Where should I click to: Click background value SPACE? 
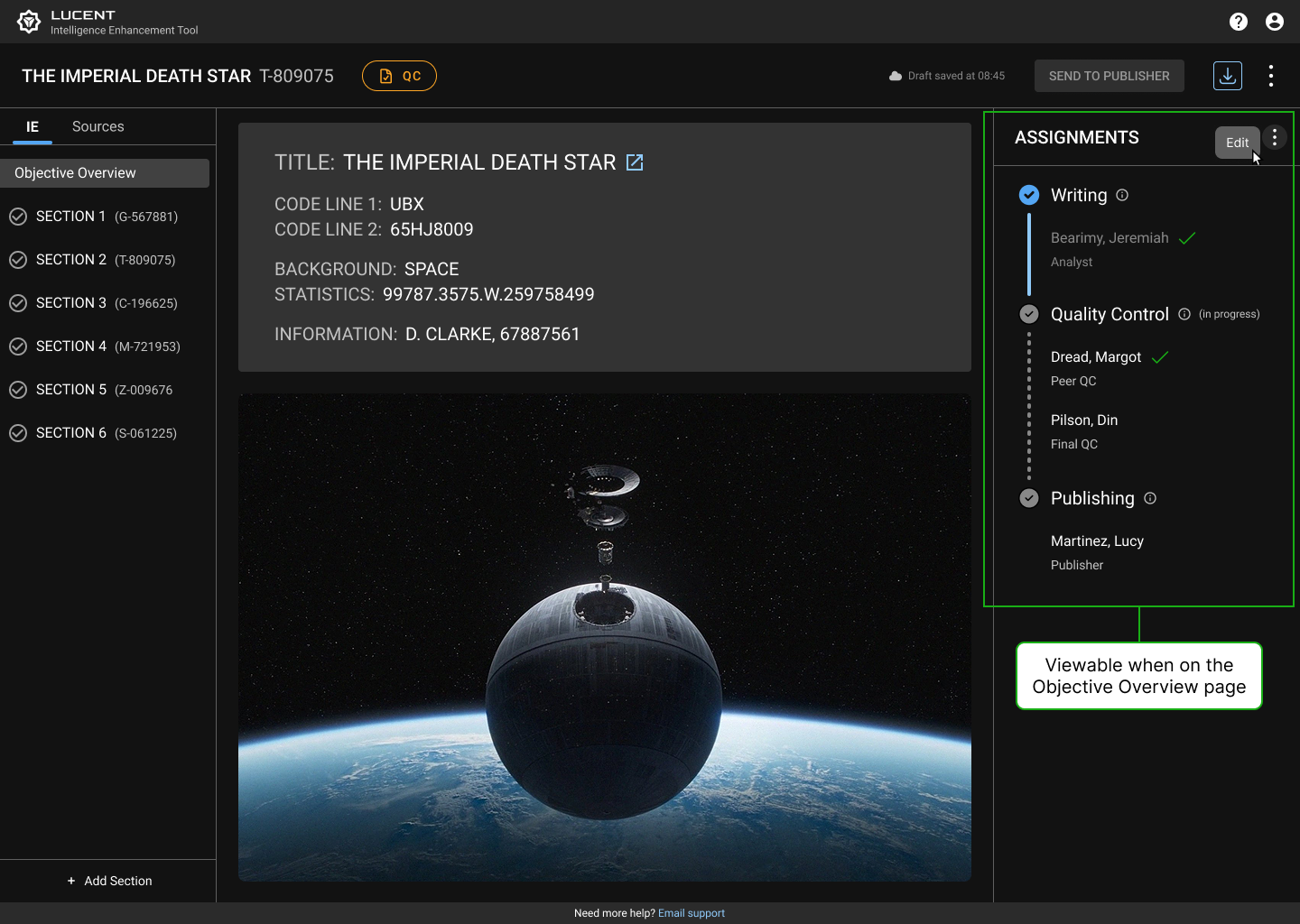click(432, 269)
